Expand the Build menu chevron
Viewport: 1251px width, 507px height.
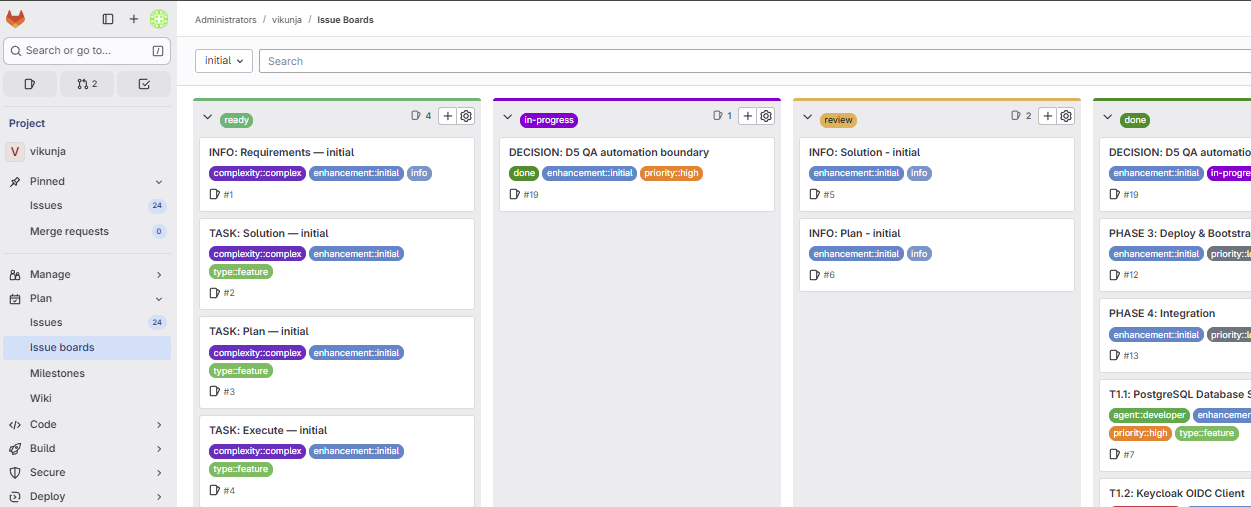[159, 448]
